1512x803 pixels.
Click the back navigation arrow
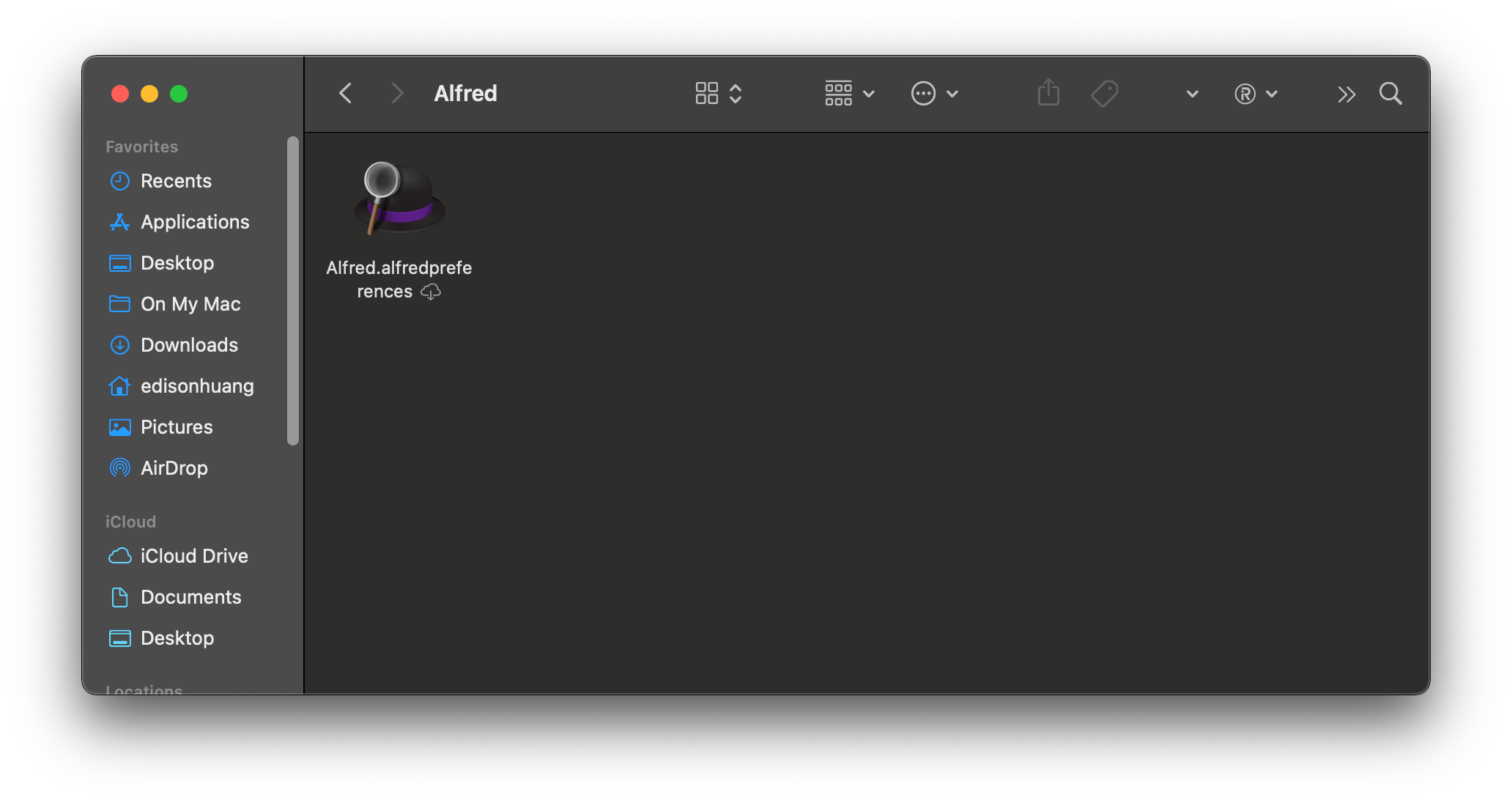[346, 94]
